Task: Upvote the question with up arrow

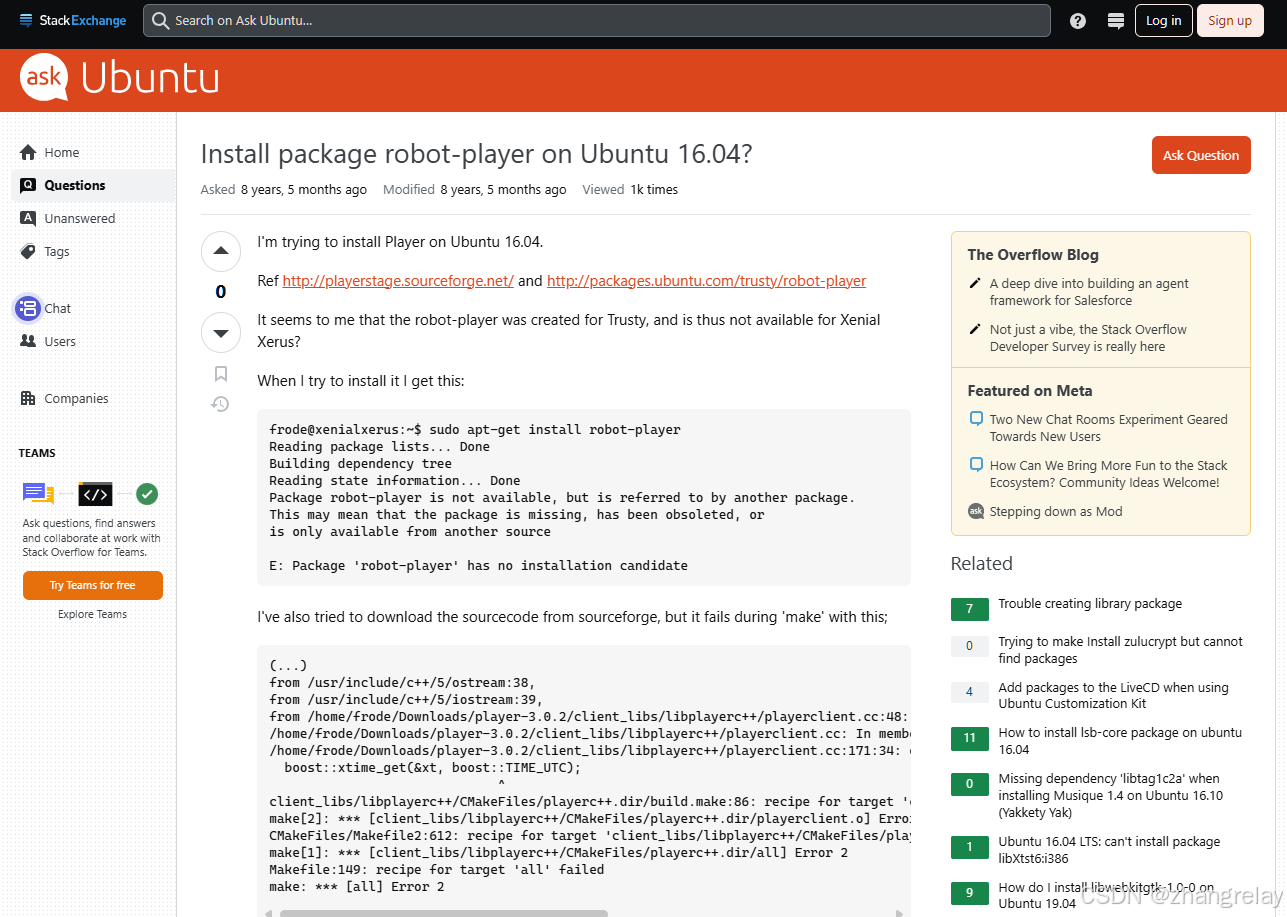Action: (x=221, y=251)
